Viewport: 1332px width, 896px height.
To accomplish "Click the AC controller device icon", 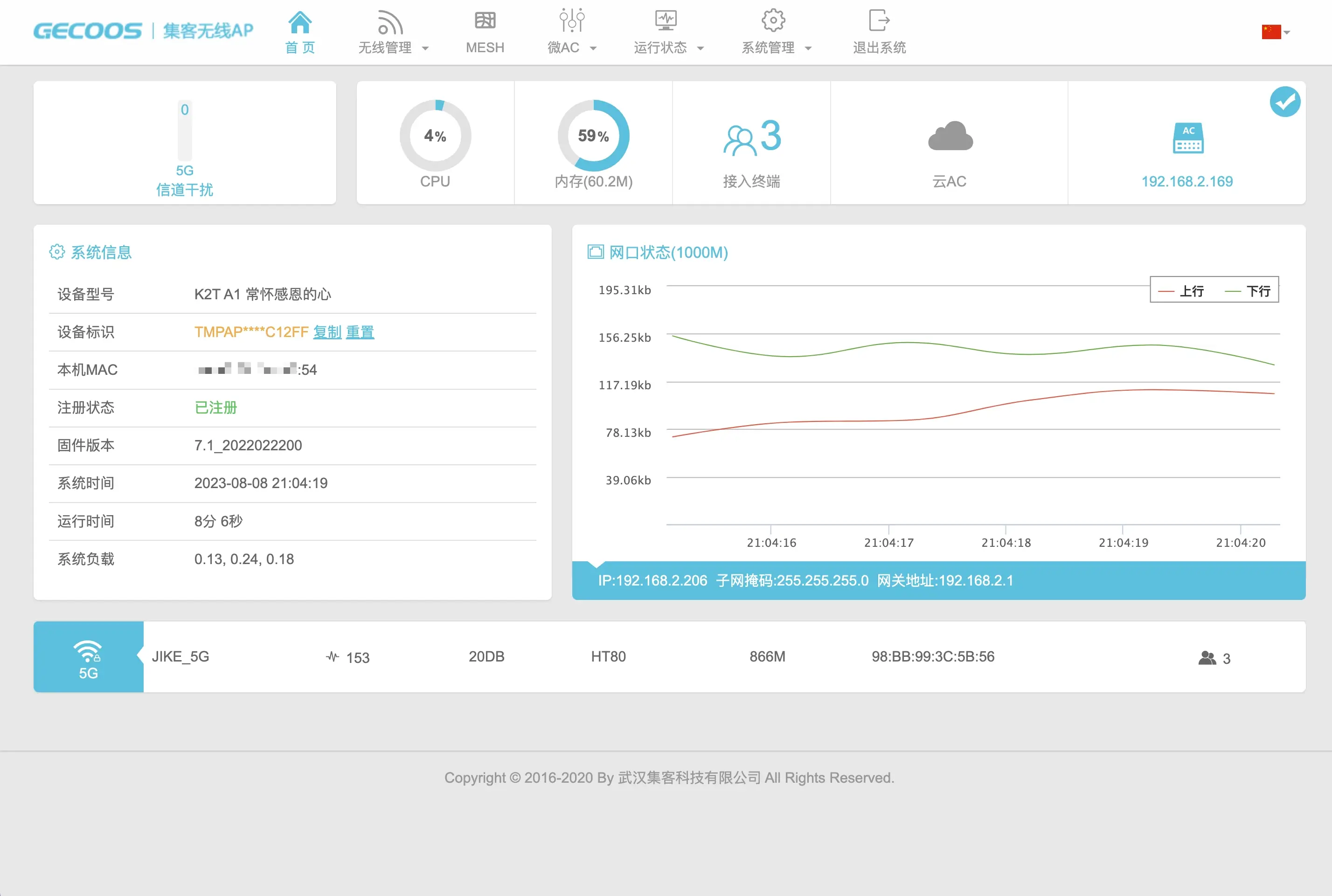I will point(1188,138).
